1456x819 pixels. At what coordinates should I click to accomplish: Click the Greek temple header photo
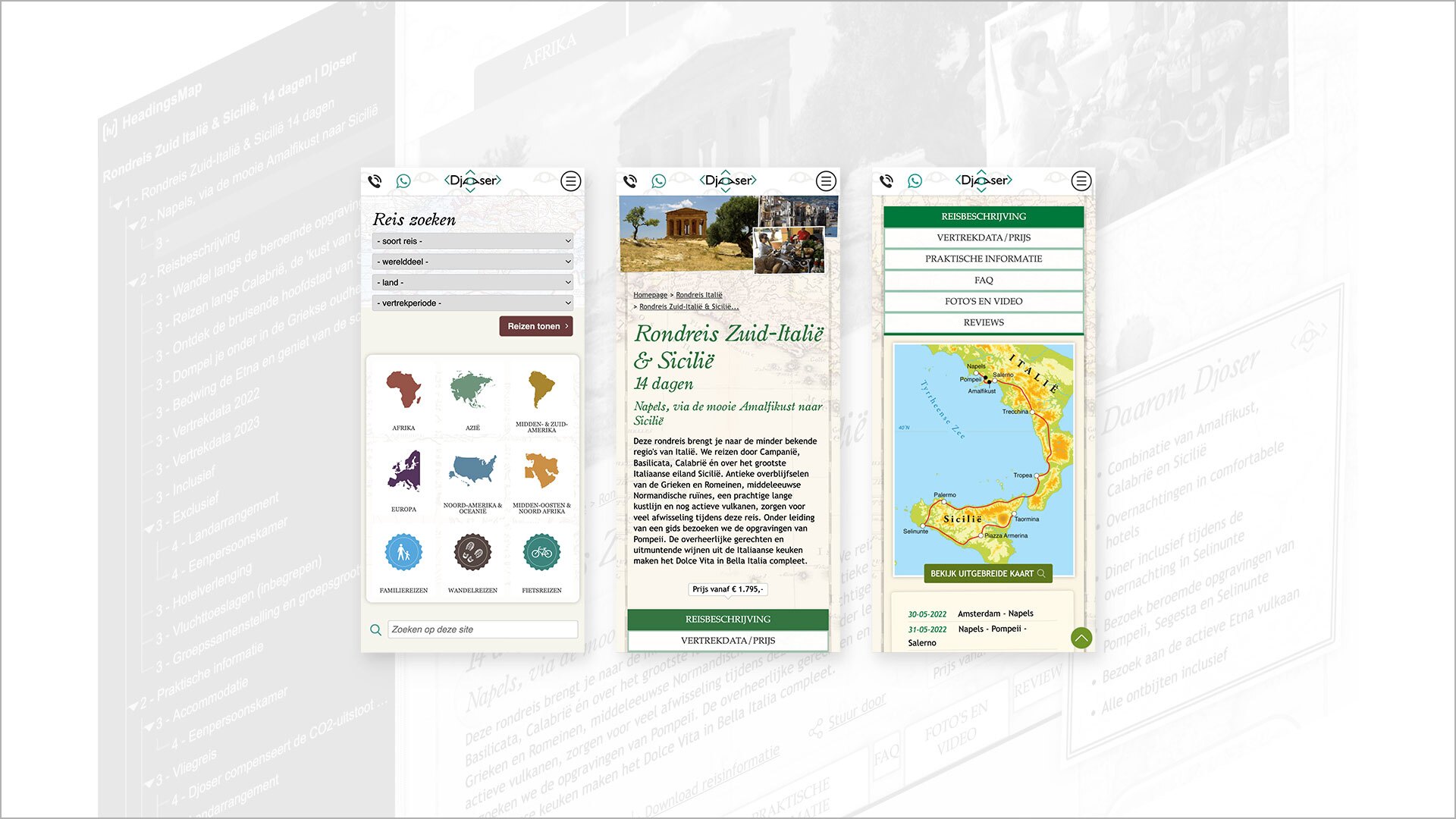(689, 234)
